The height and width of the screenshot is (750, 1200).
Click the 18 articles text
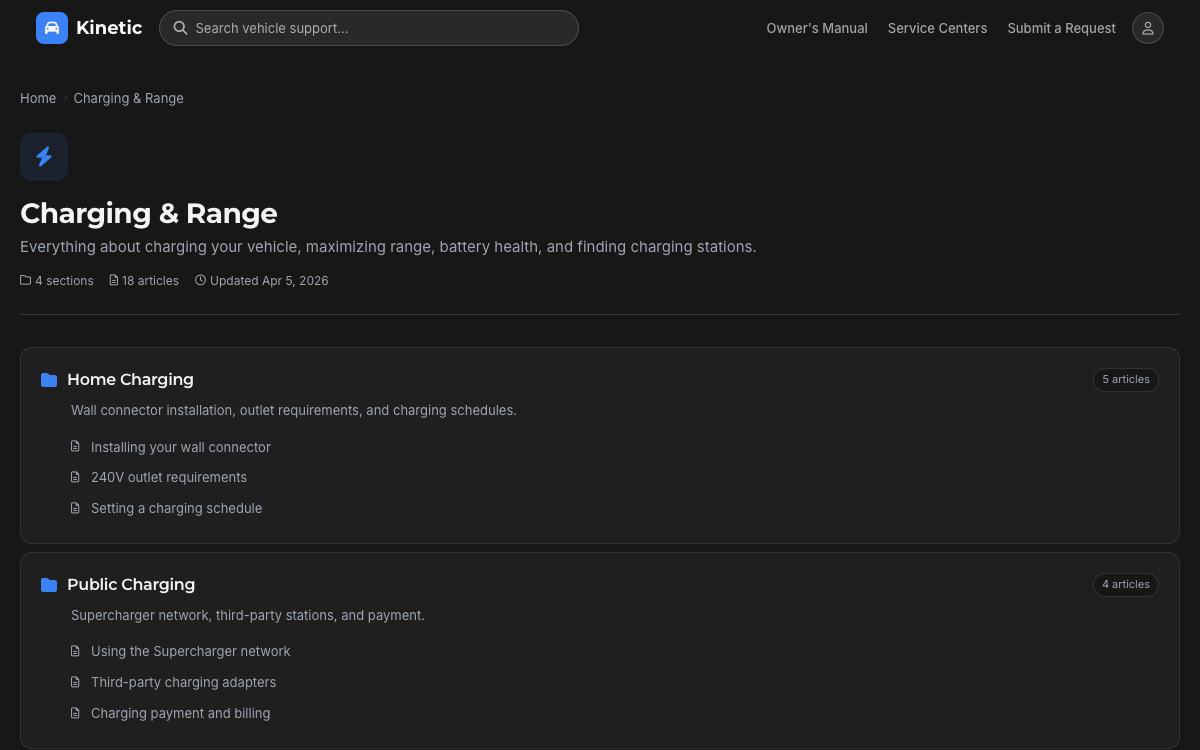(x=150, y=281)
